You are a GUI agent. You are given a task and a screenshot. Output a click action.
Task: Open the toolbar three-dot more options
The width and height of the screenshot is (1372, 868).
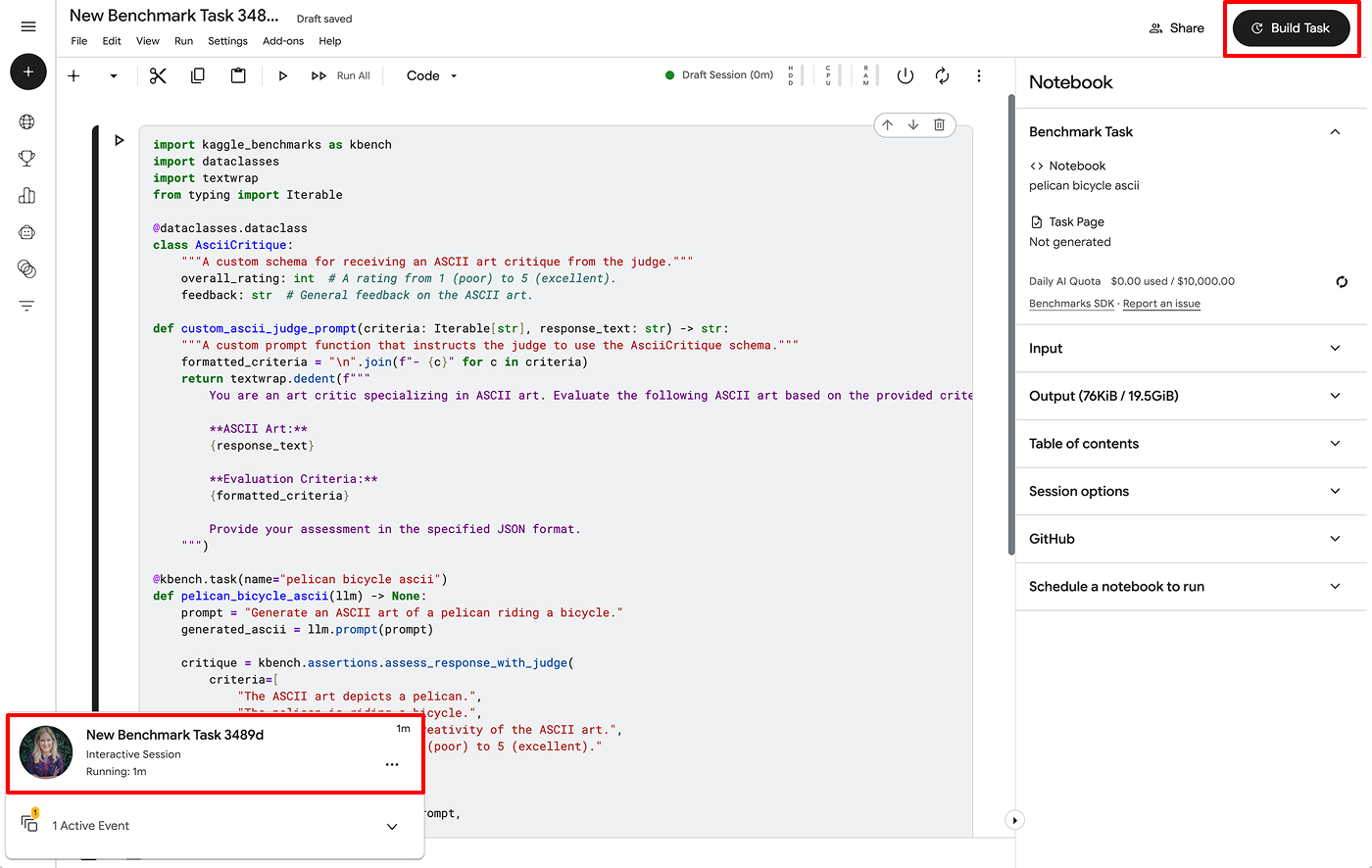coord(978,75)
